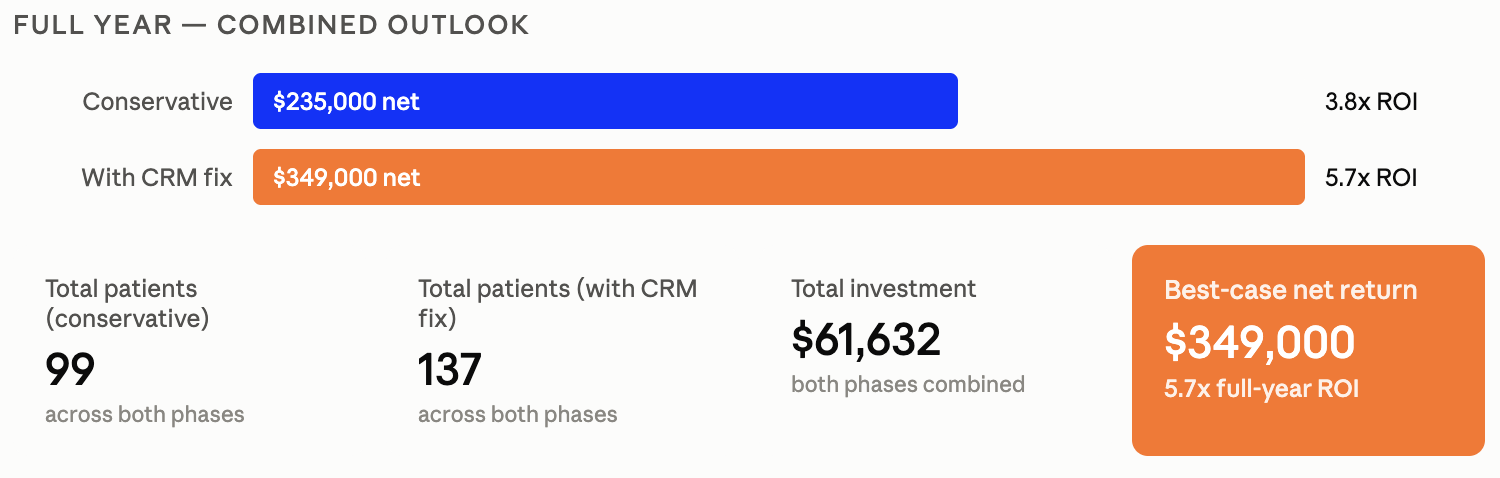Open the Best-case net return card

point(1308,350)
